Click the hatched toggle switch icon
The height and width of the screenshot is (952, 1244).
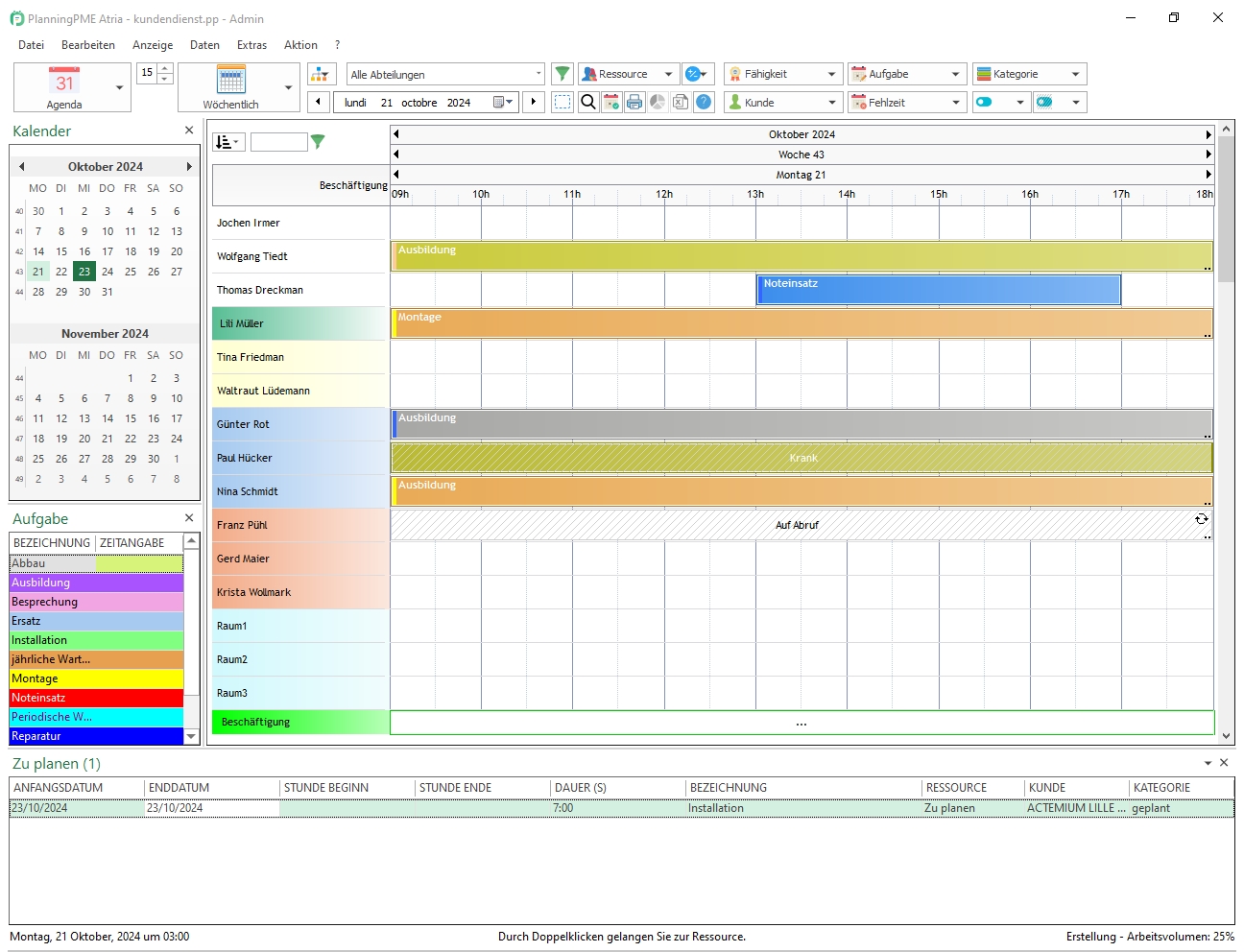(1045, 102)
